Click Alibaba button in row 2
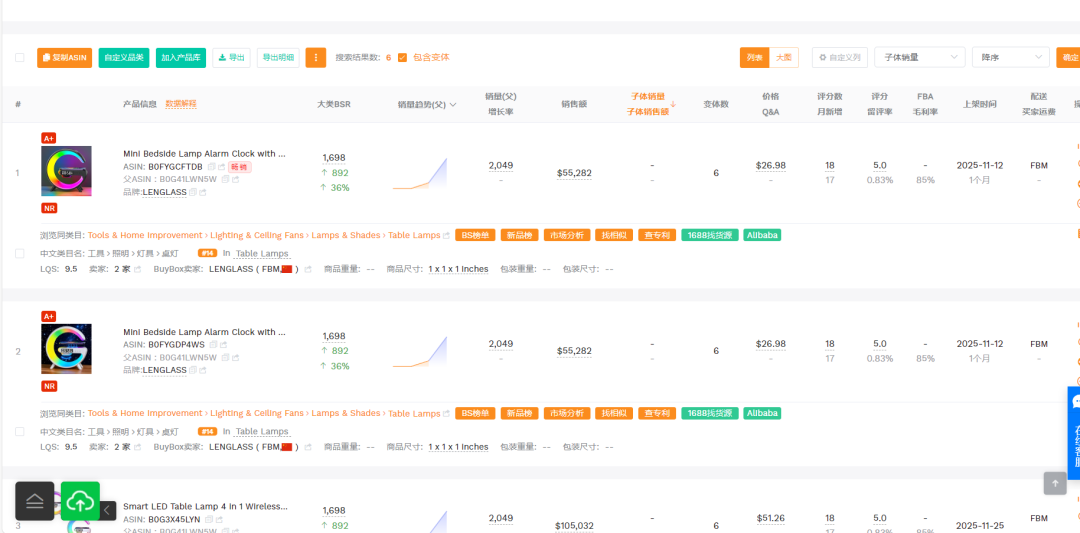1080x533 pixels. click(x=762, y=414)
